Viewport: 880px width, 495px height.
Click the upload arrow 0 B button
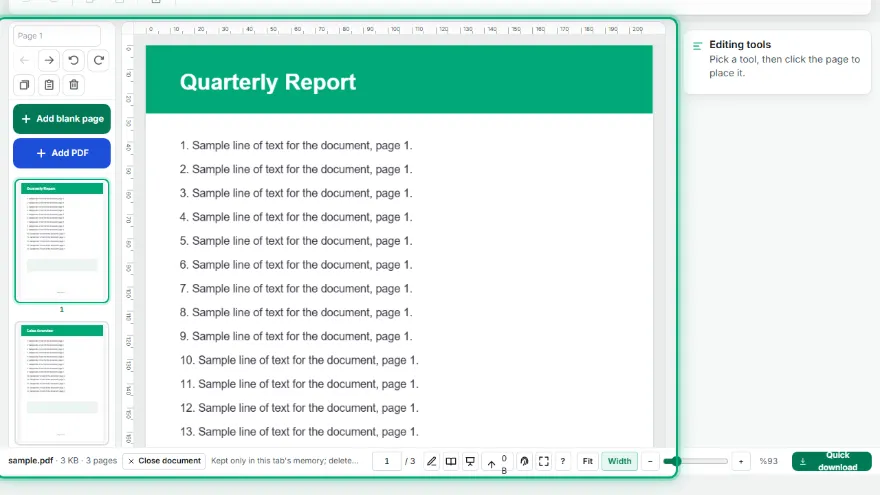click(x=497, y=462)
